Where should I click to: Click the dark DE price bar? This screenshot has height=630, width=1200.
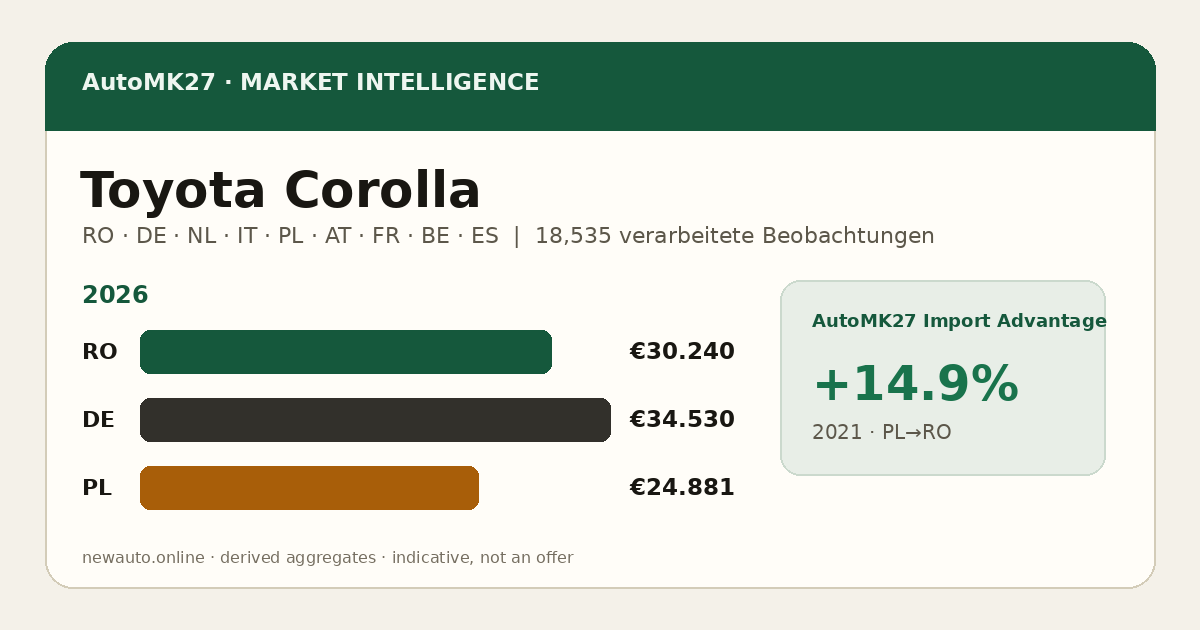(375, 420)
